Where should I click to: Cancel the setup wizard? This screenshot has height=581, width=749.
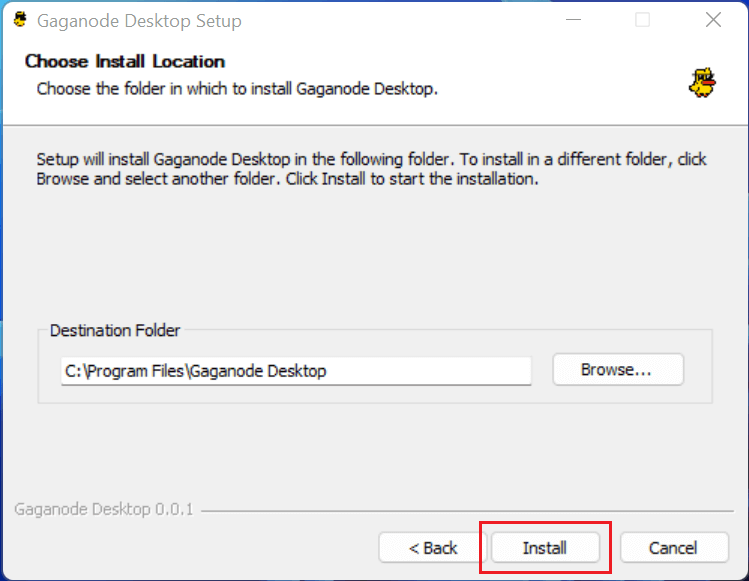[672, 547]
